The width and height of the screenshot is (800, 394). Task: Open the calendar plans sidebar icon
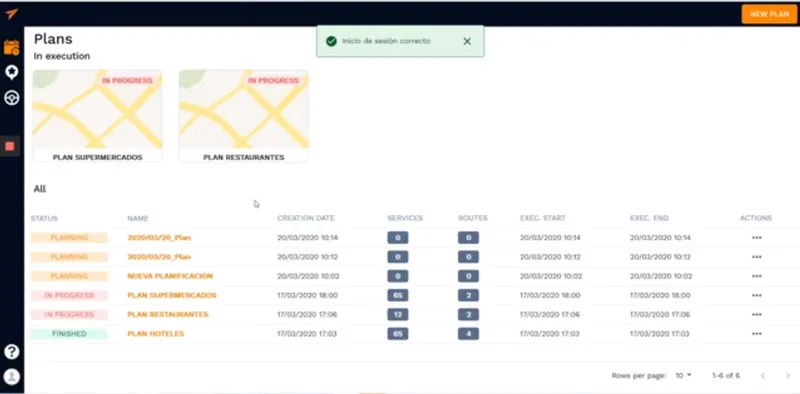pos(12,47)
